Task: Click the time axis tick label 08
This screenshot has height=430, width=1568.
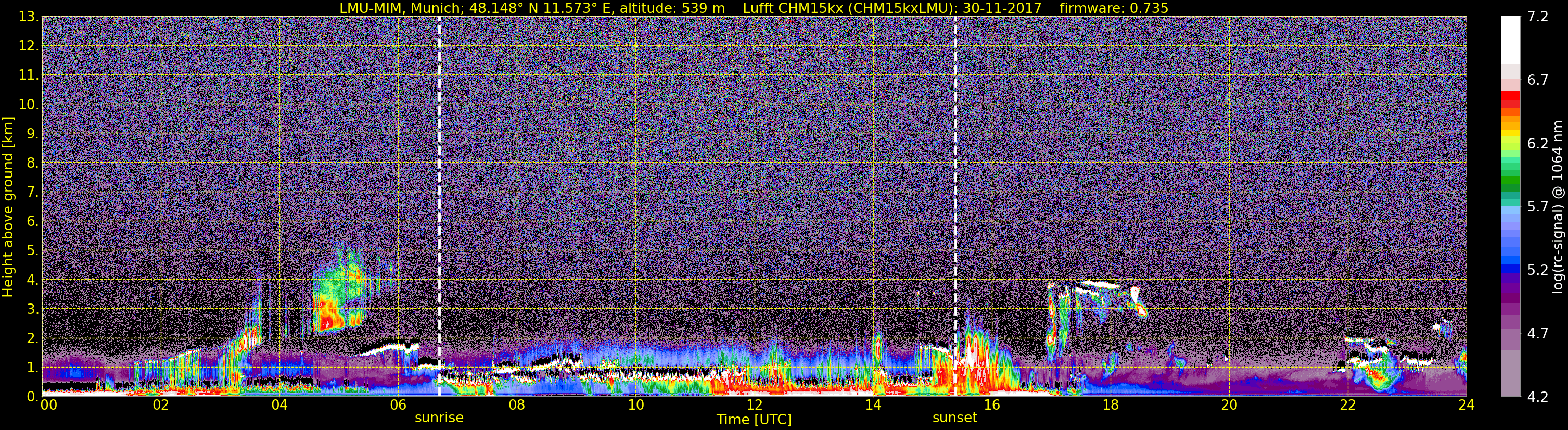Action: coord(517,406)
